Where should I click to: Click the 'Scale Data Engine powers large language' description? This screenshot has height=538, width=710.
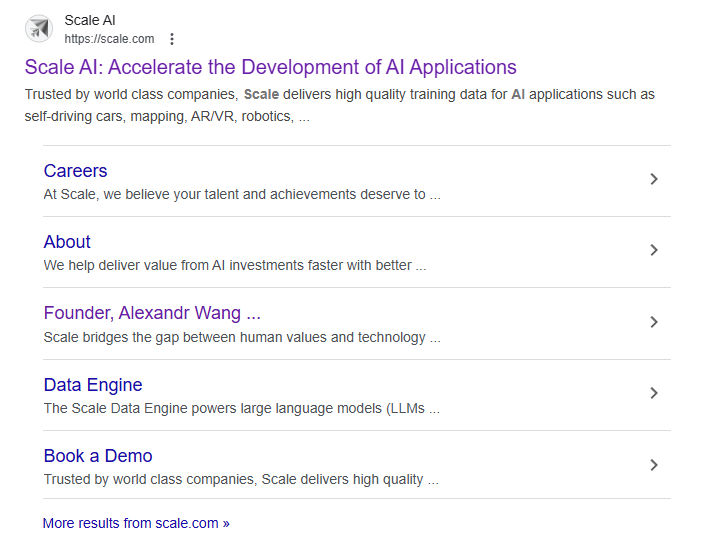click(x=241, y=408)
